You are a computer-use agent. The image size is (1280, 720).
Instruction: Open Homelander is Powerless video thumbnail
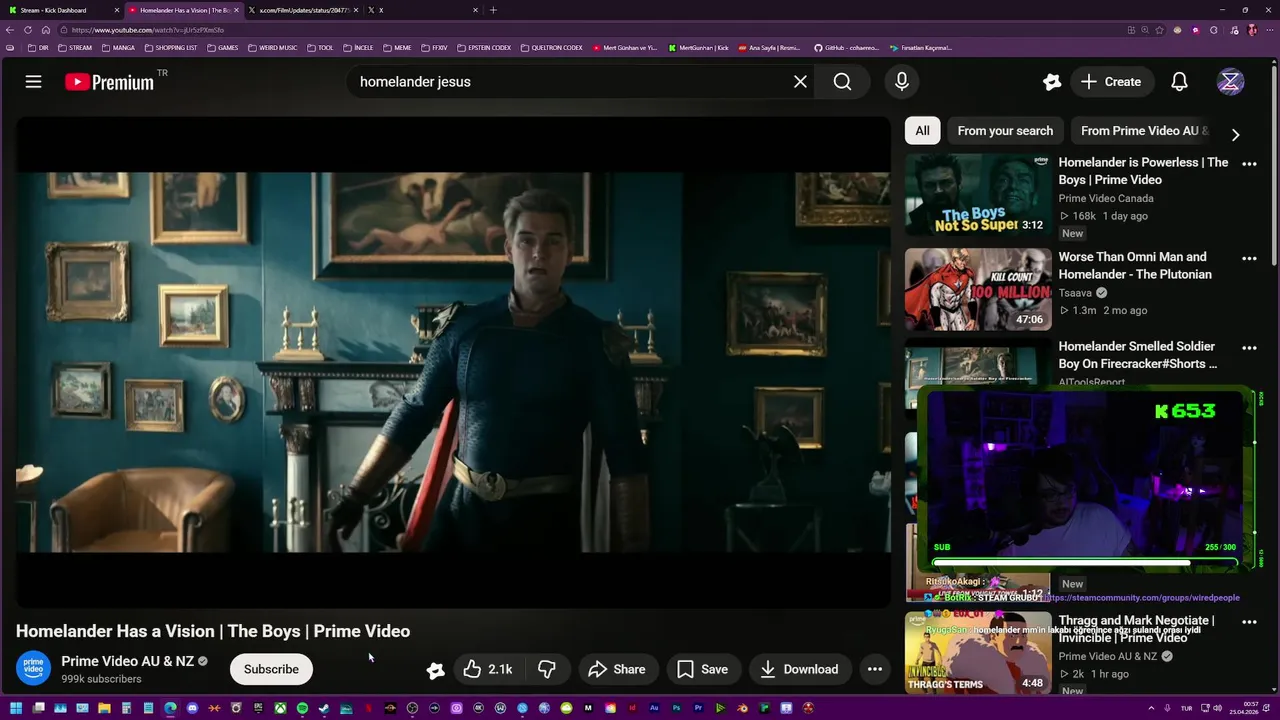tap(978, 194)
